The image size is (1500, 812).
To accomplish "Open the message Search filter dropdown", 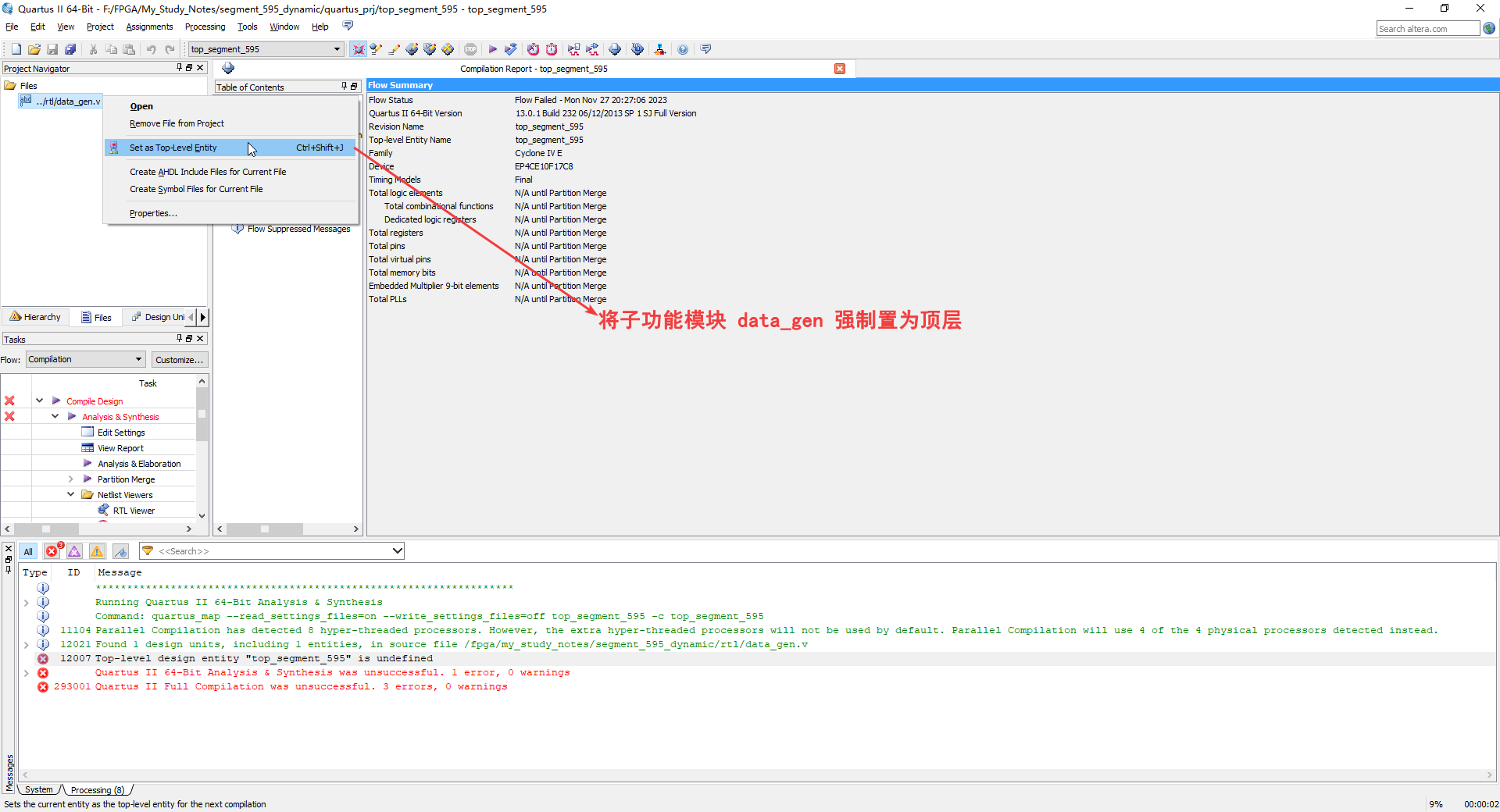I will [397, 551].
